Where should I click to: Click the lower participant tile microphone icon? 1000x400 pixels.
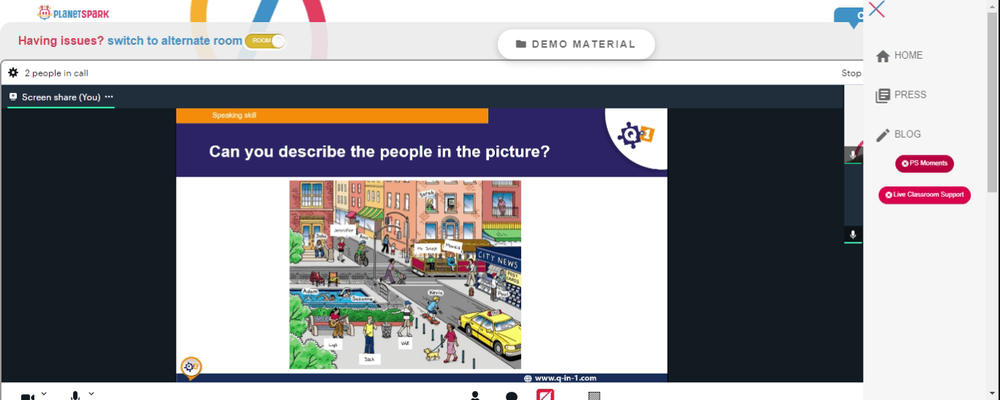coord(853,235)
